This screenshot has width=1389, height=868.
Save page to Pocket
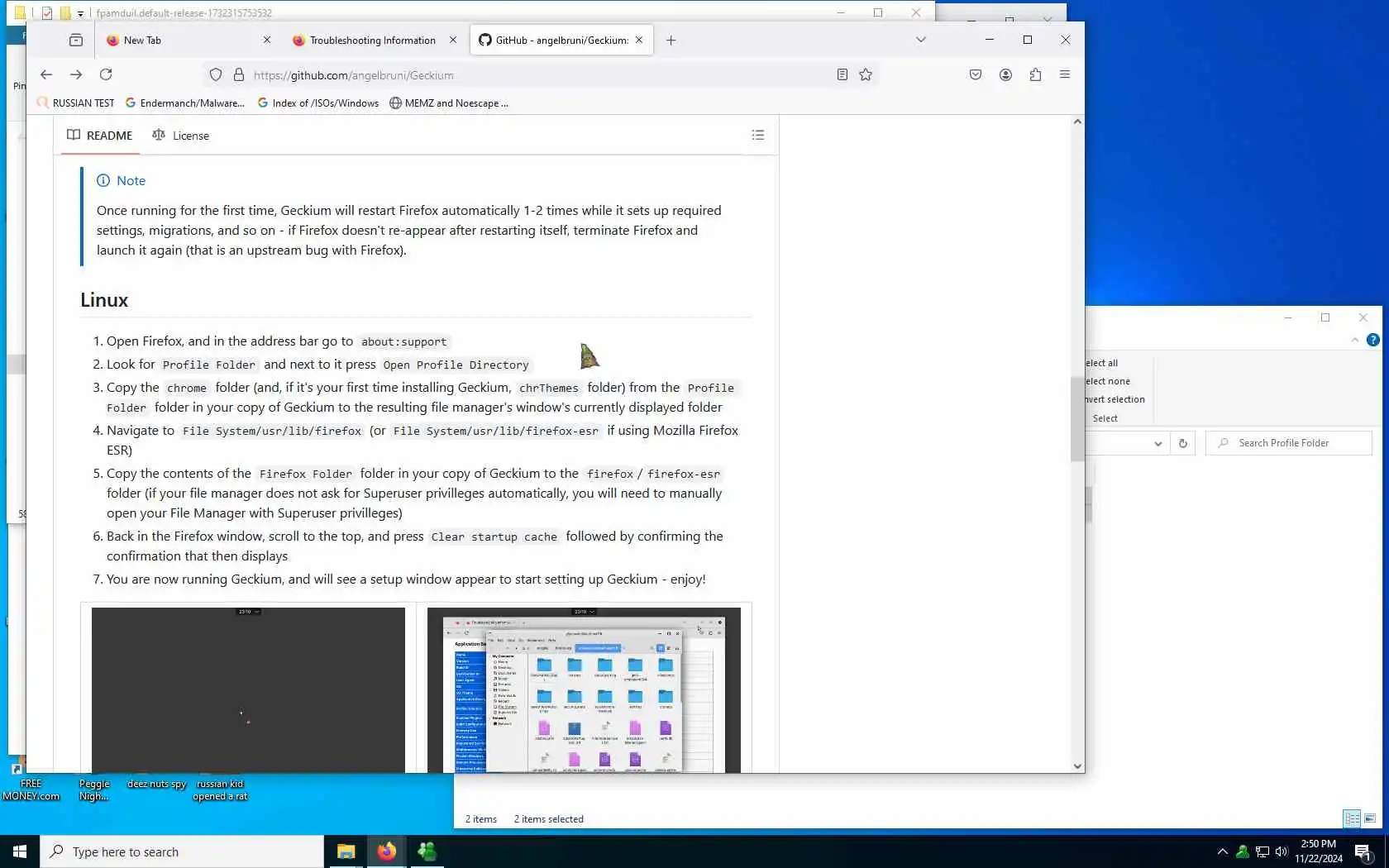point(976,74)
